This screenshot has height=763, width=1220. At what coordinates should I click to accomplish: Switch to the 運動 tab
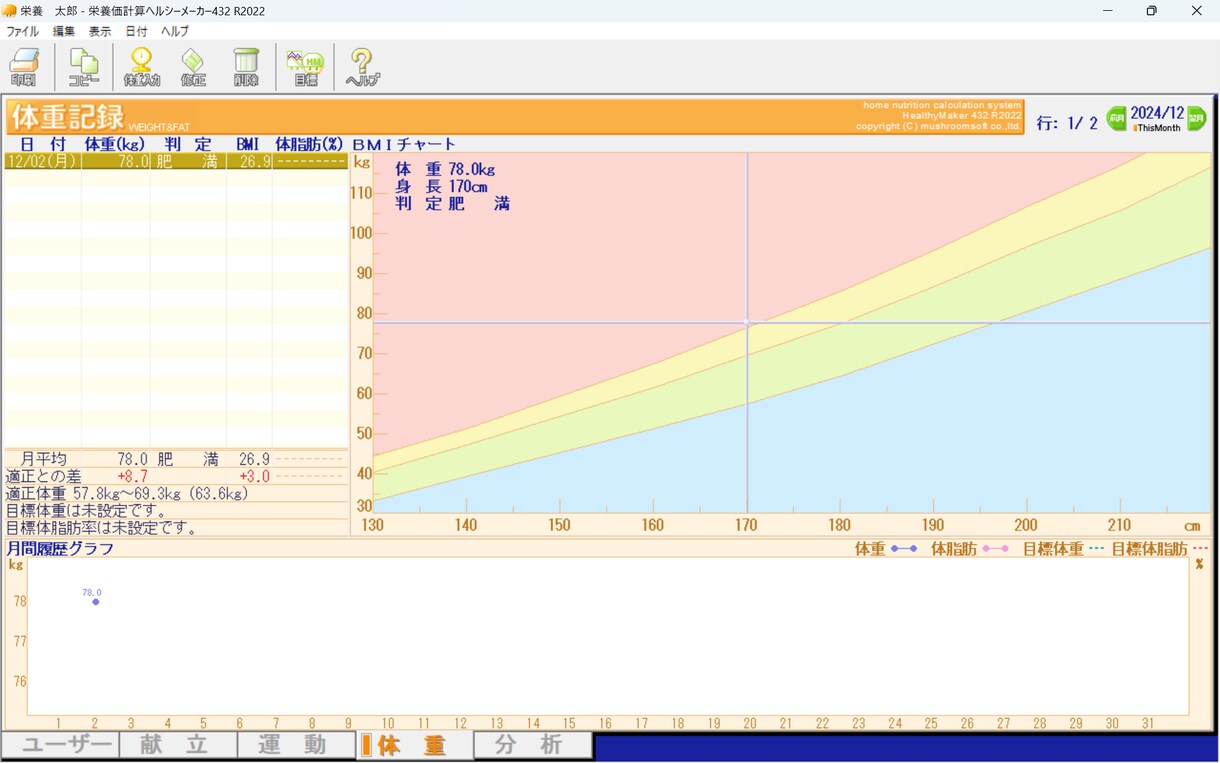pyautogui.click(x=296, y=745)
